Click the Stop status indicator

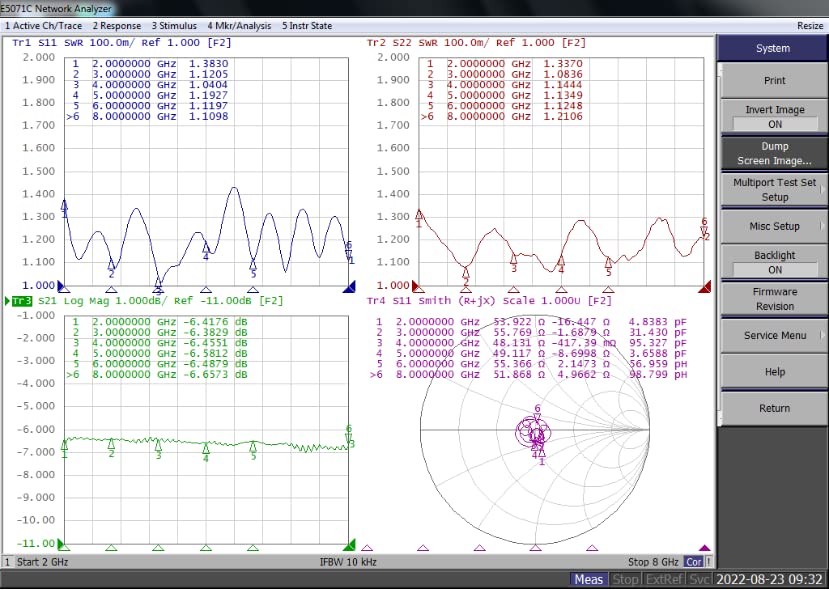(x=624, y=579)
